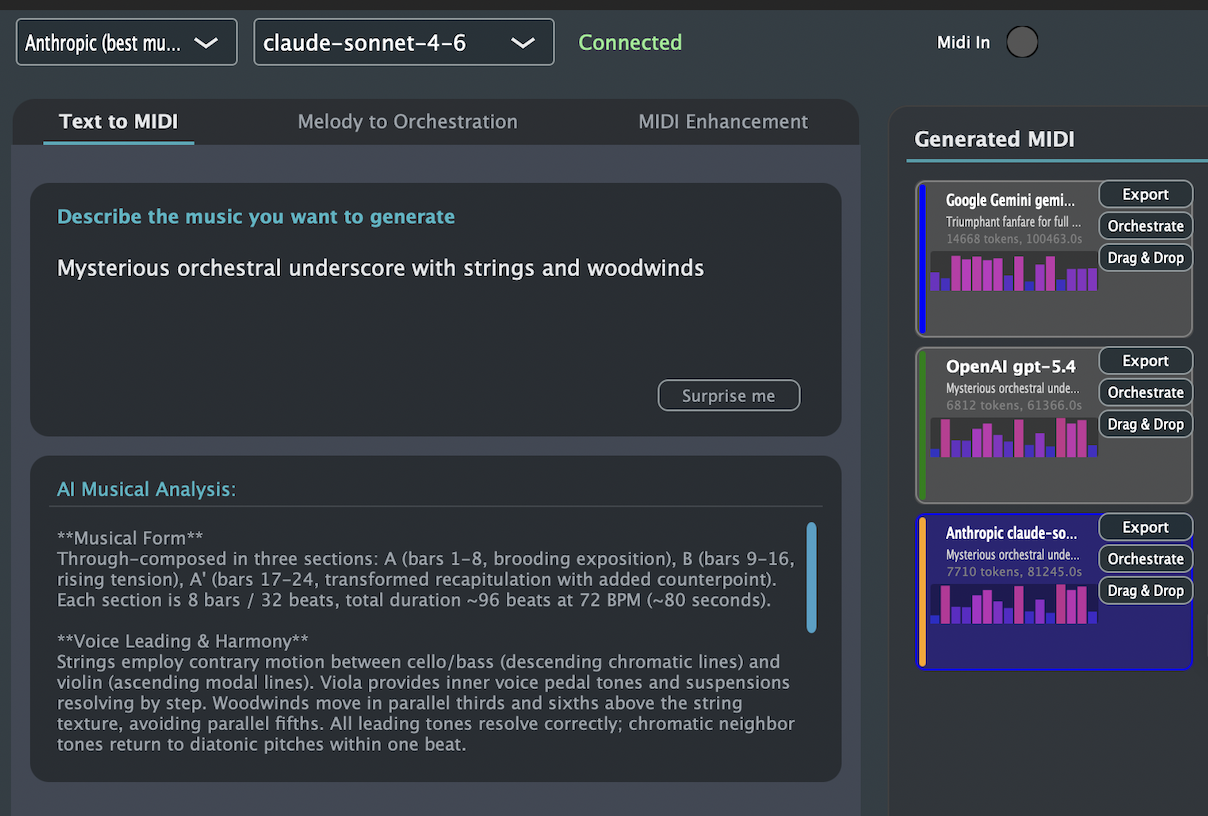
Task: Click the AI Musical Analysis scrollbar
Action: tap(811, 577)
